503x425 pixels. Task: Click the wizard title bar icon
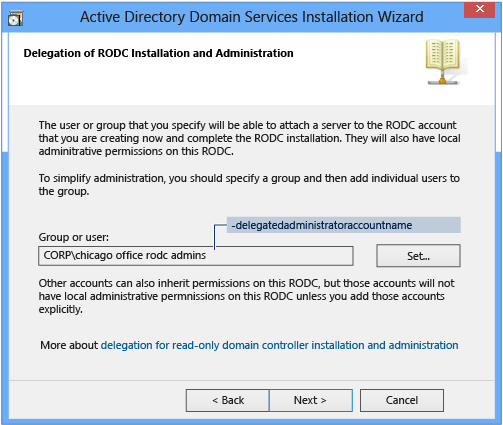coord(16,18)
